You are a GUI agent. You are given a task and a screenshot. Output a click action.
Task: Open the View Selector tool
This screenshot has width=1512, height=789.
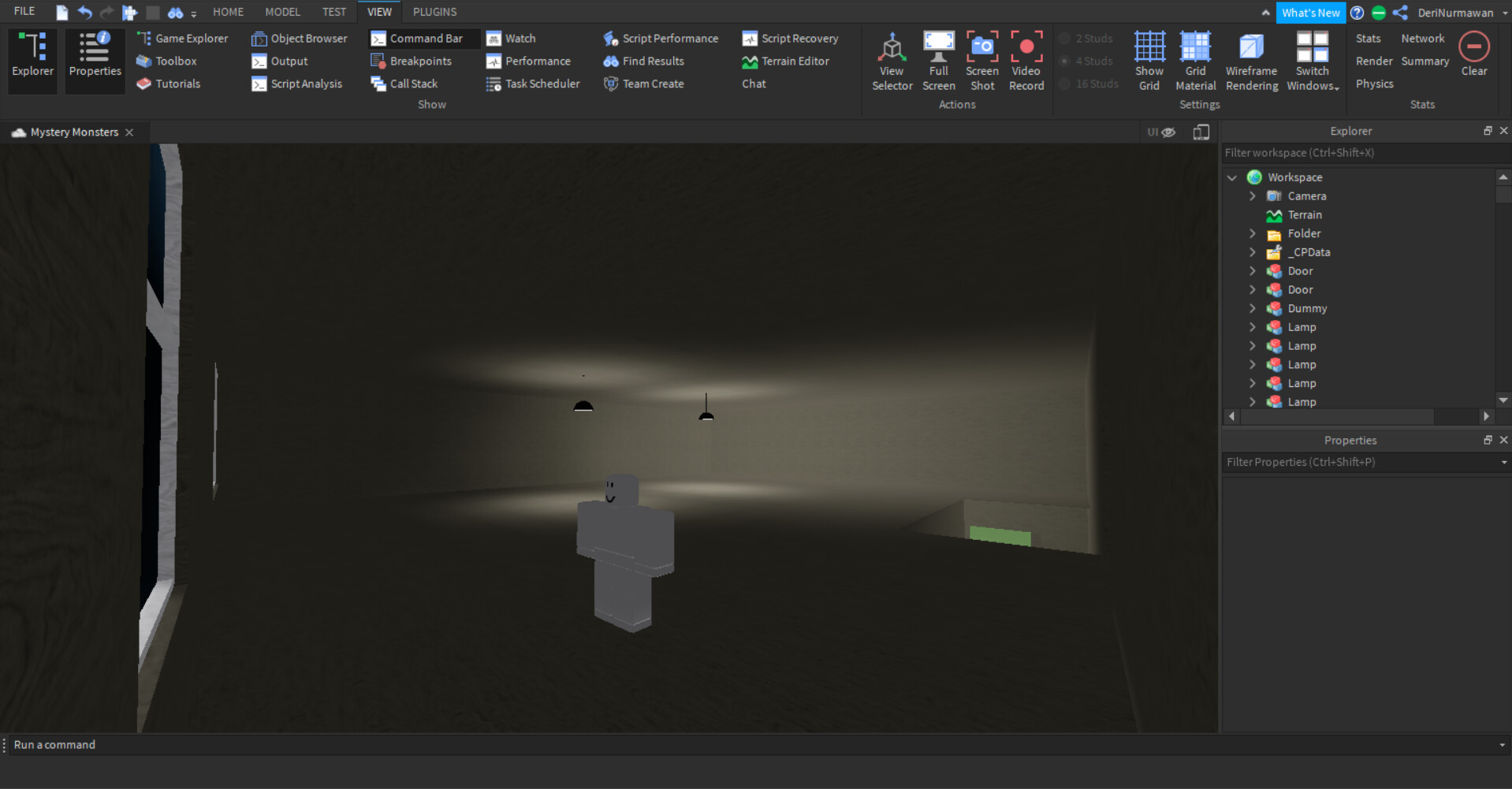click(892, 48)
